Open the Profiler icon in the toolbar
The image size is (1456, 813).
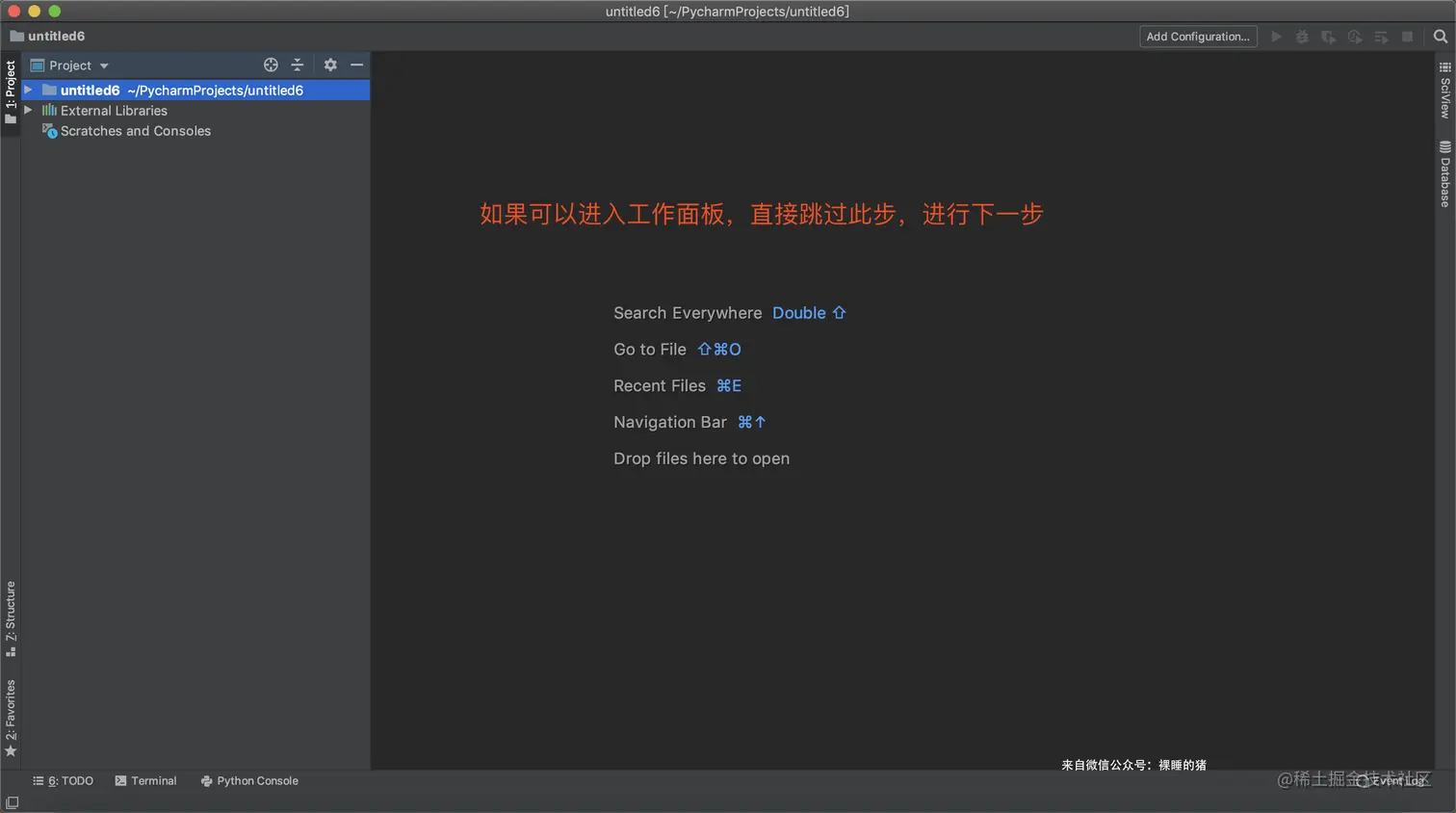pos(1355,36)
